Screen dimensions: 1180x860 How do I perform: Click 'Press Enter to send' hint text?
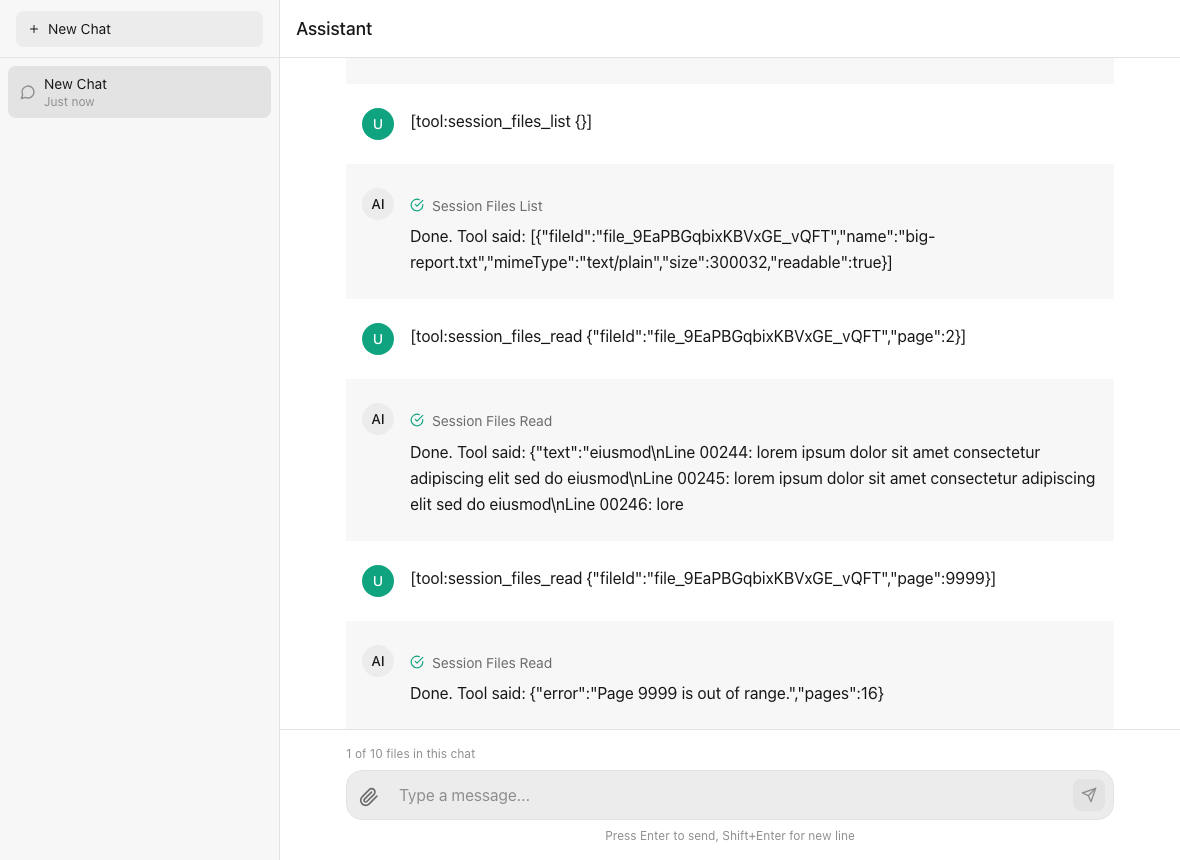point(729,836)
